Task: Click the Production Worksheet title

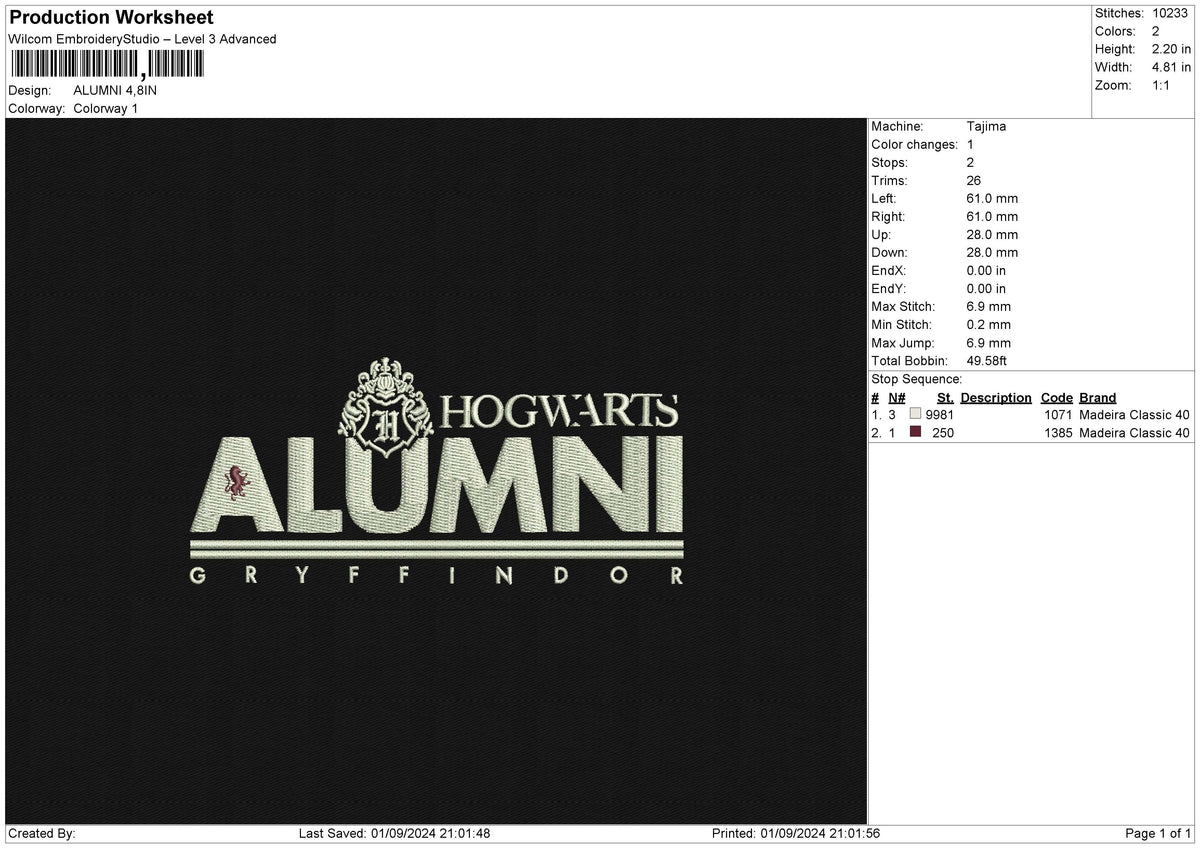Action: tap(110, 18)
